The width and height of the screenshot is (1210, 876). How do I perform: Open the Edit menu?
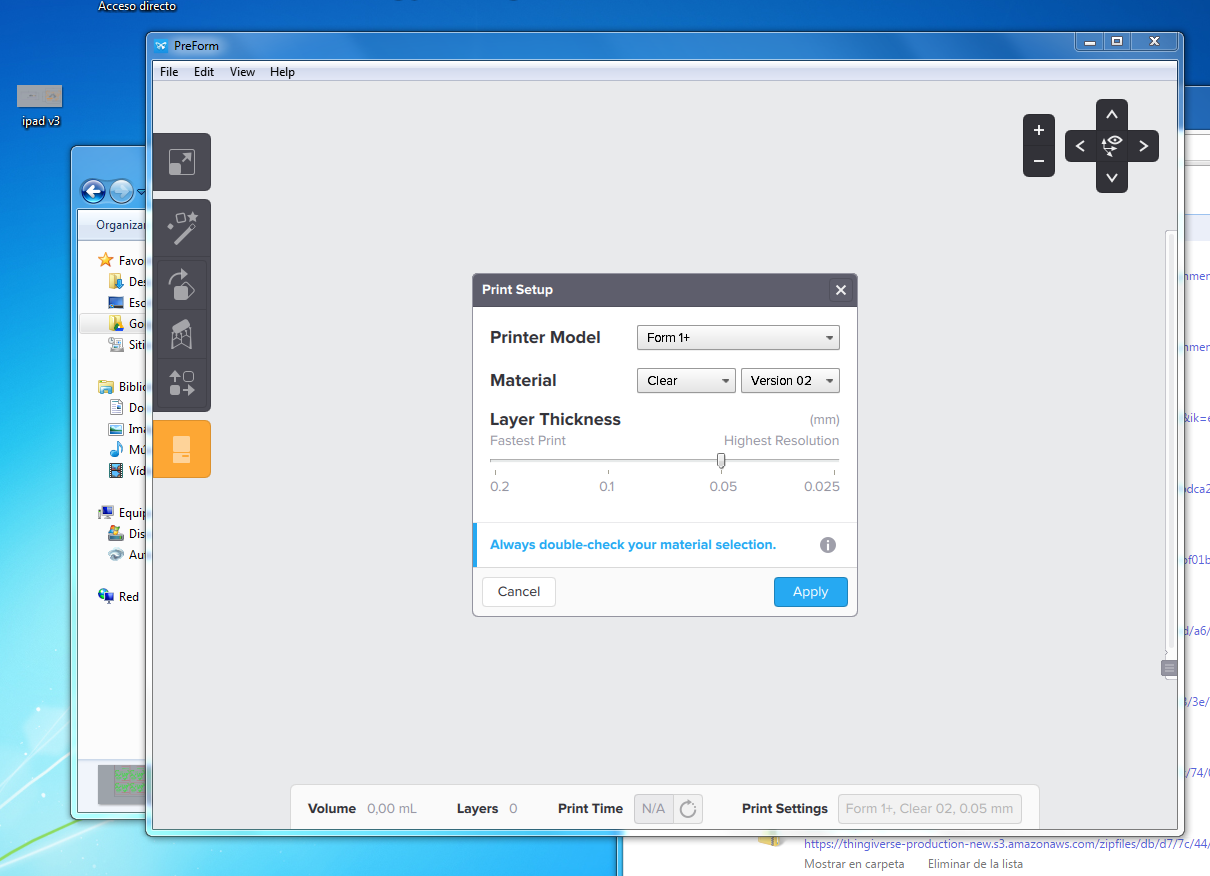coord(204,72)
